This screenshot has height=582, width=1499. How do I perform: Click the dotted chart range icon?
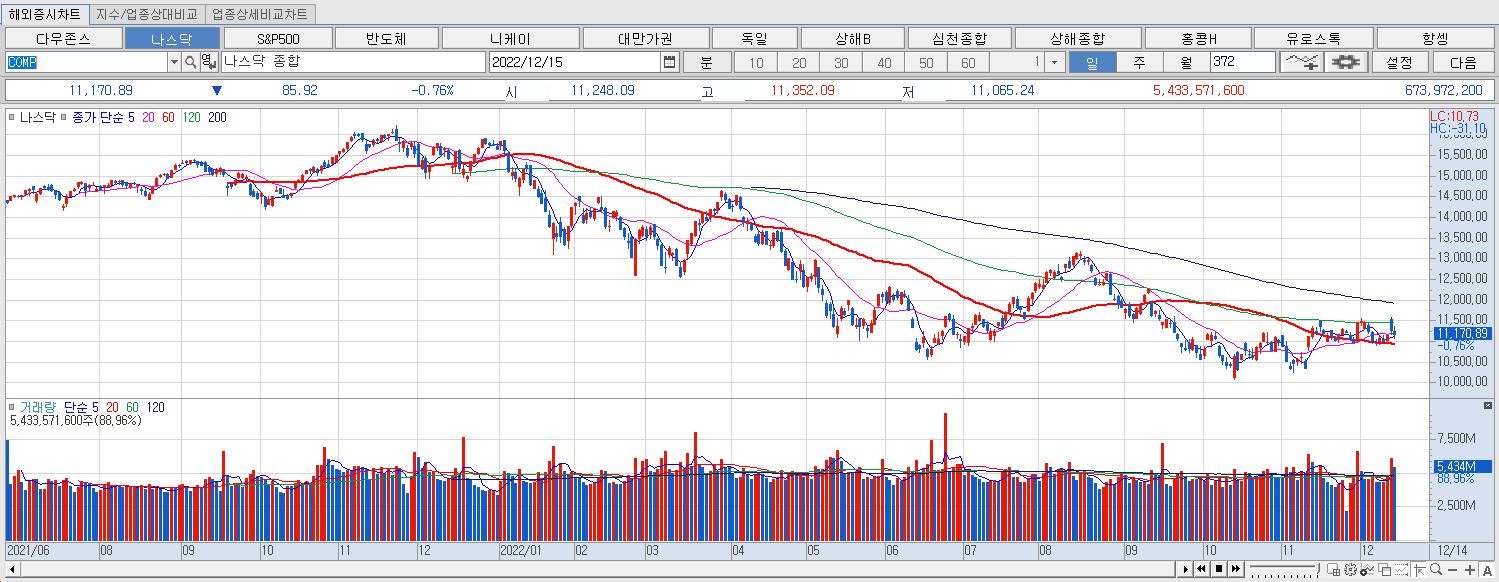coord(1401,570)
